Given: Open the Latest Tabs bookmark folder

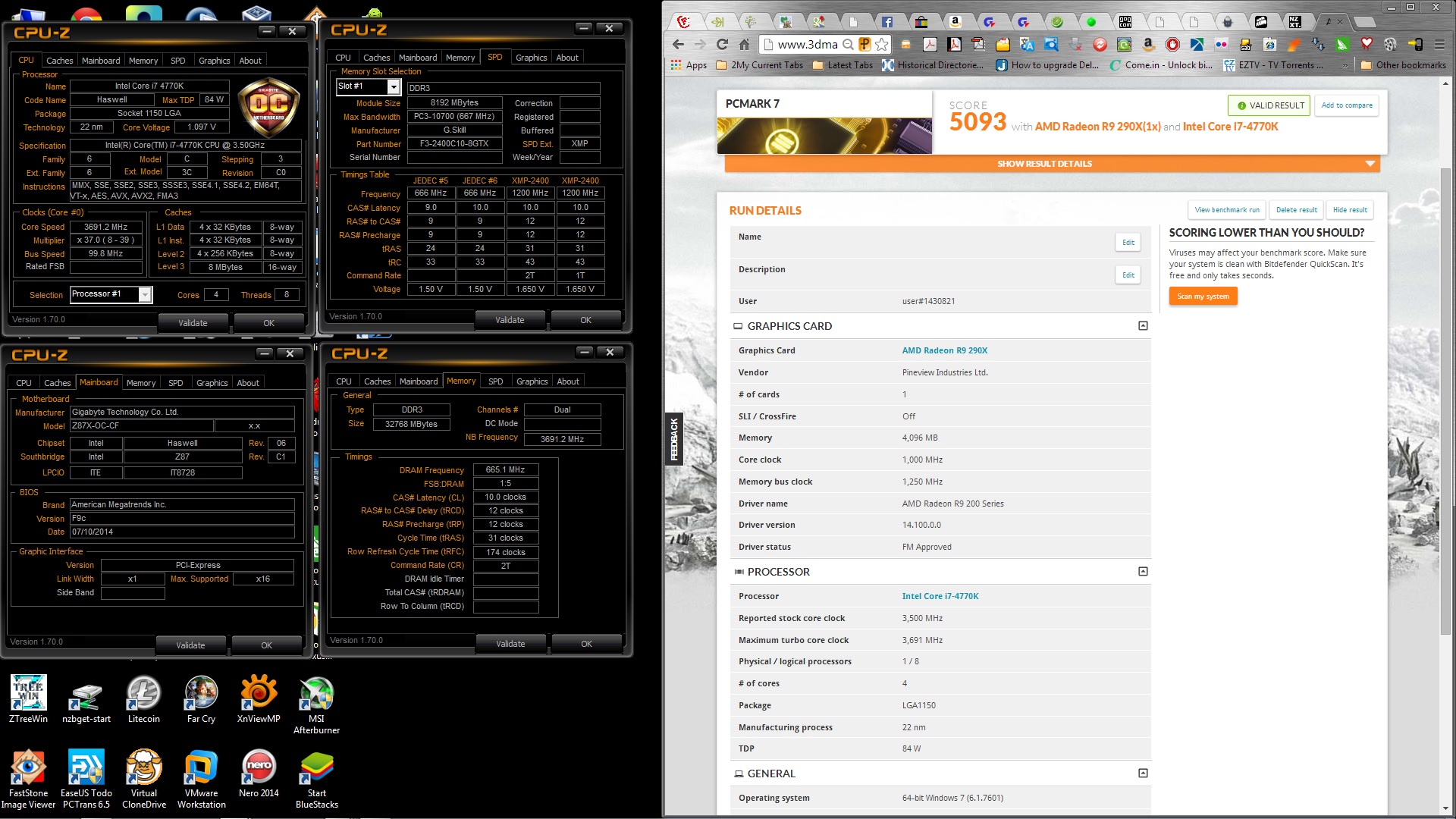Looking at the screenshot, I should point(843,65).
